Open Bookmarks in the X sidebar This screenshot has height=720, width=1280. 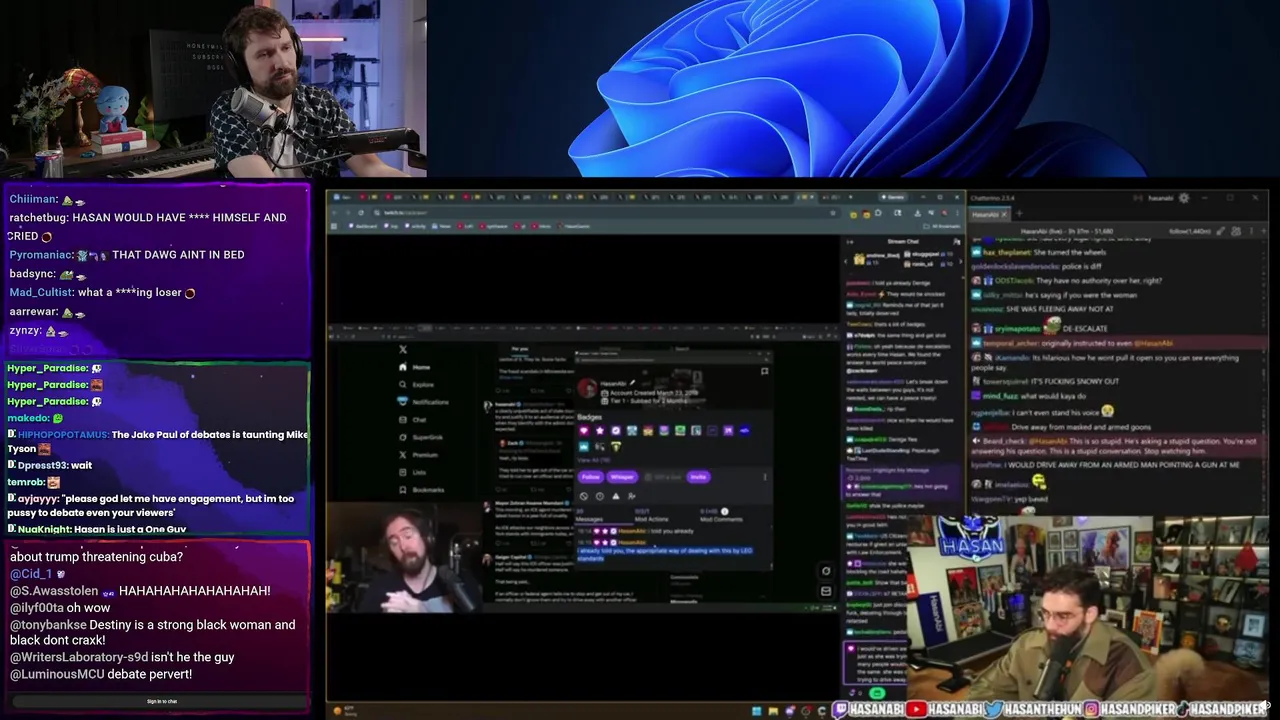(x=422, y=490)
